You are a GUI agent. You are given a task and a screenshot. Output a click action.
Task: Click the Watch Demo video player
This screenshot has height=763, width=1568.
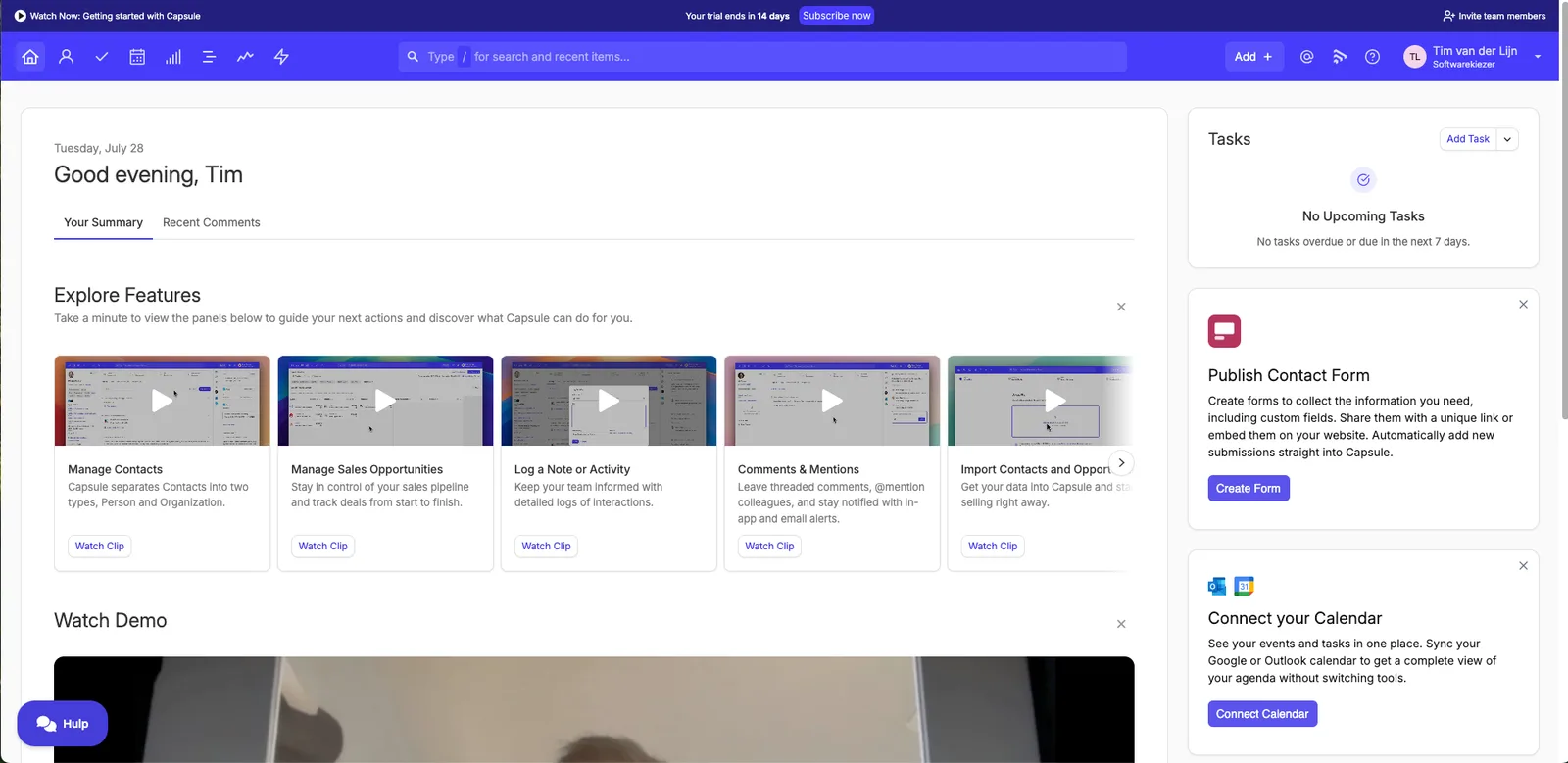(594, 709)
